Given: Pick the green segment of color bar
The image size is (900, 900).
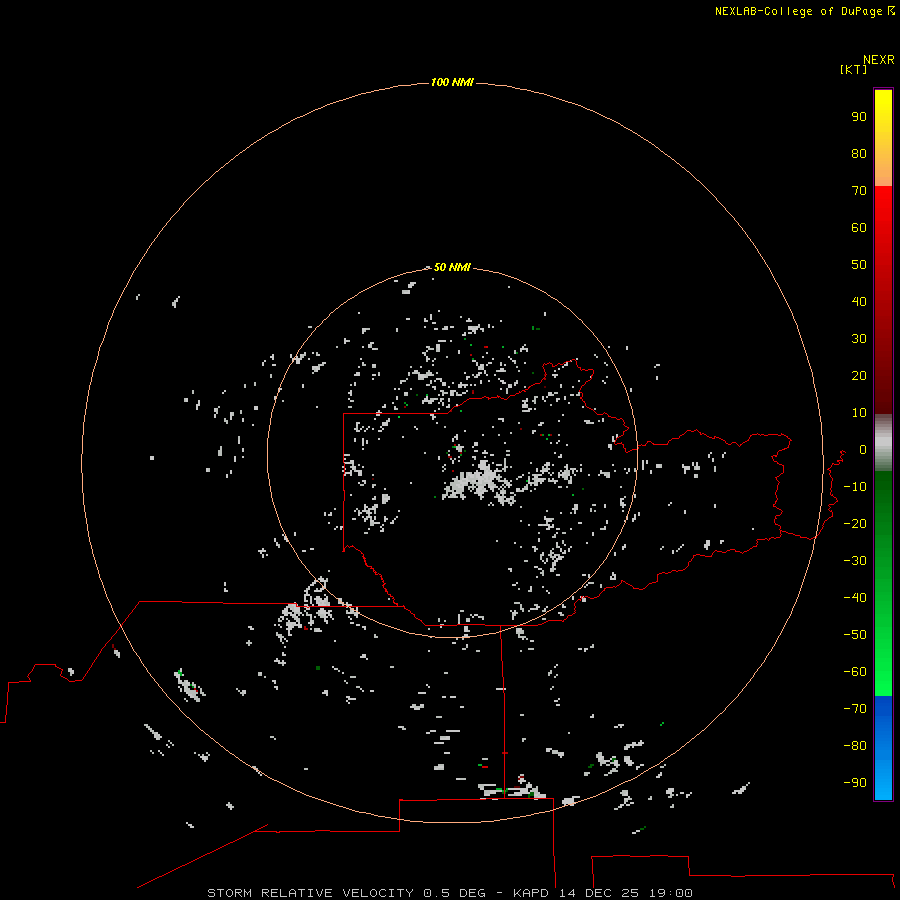Looking at the screenshot, I should pyautogui.click(x=883, y=584).
